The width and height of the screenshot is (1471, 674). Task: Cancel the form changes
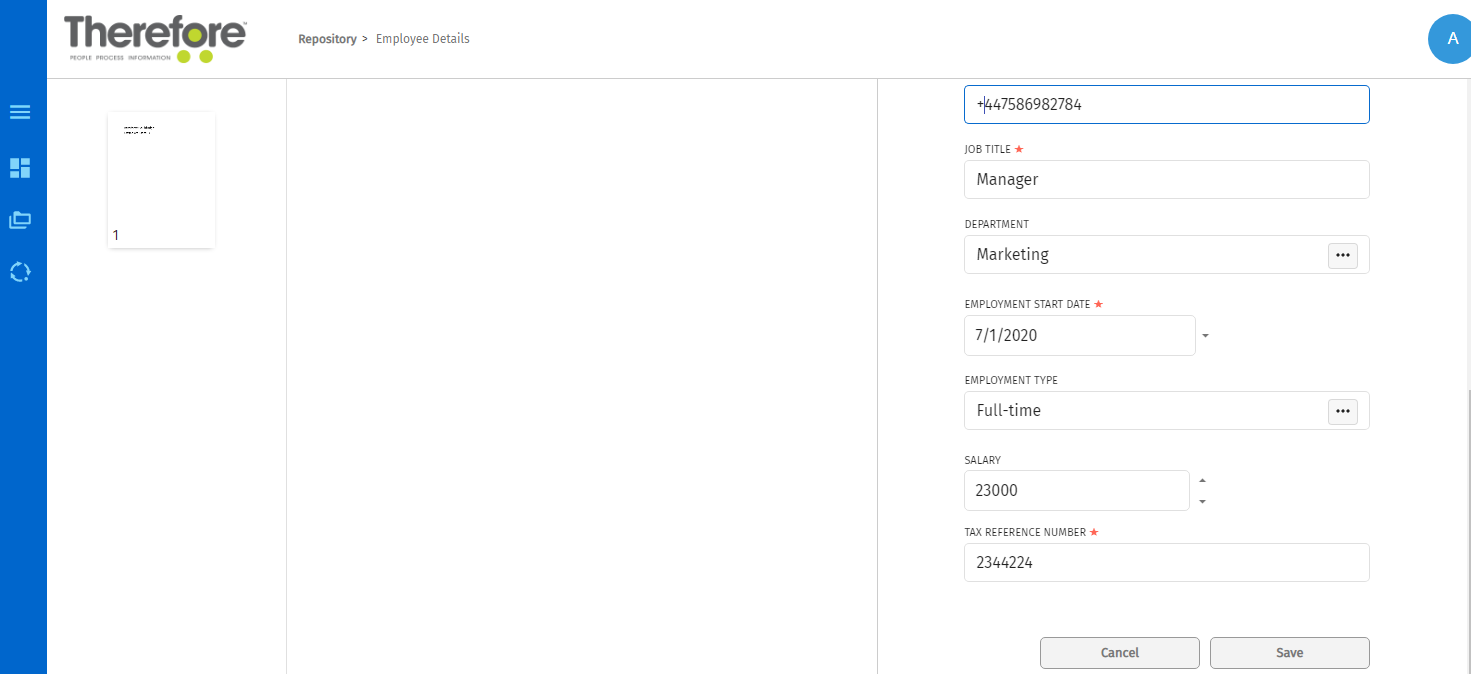1119,652
